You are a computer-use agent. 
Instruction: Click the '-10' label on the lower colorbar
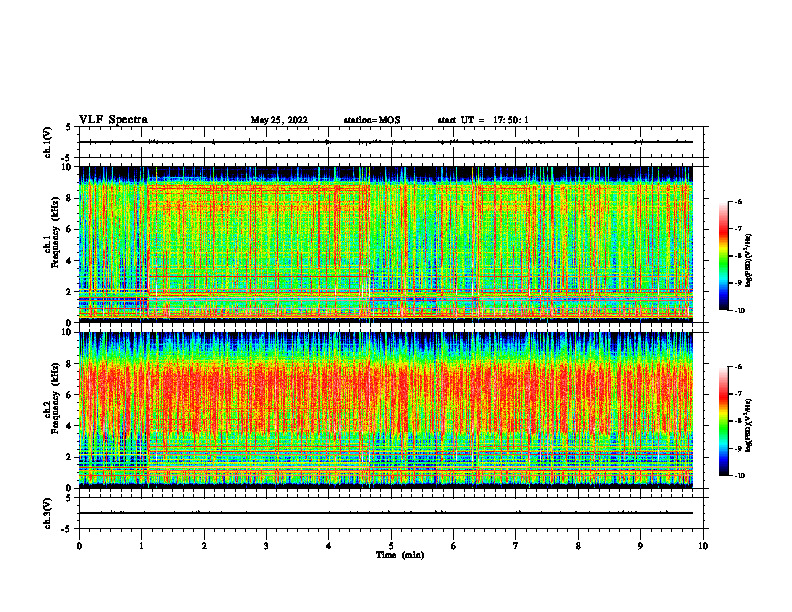click(739, 475)
